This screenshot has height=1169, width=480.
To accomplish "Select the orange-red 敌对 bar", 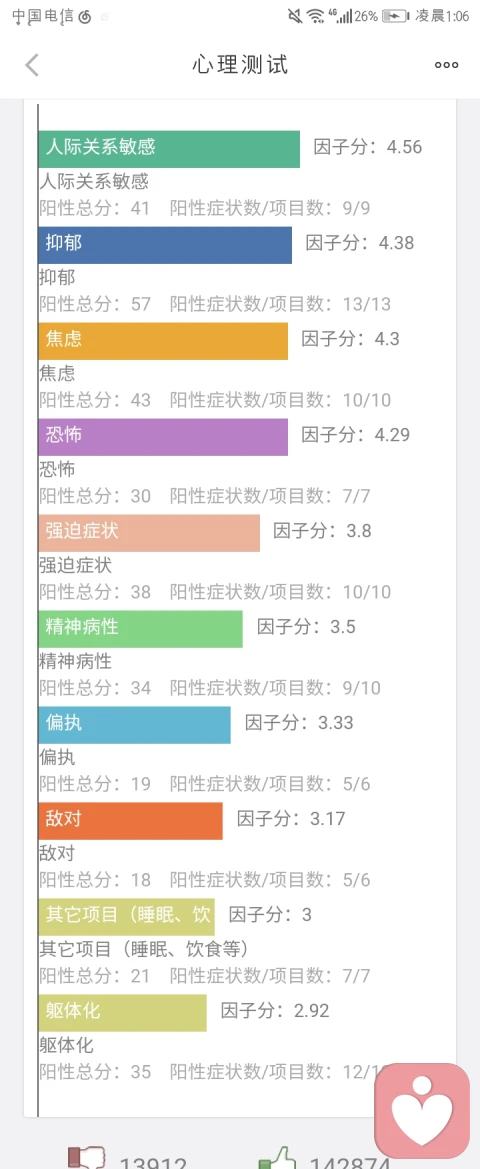I will 130,821.
